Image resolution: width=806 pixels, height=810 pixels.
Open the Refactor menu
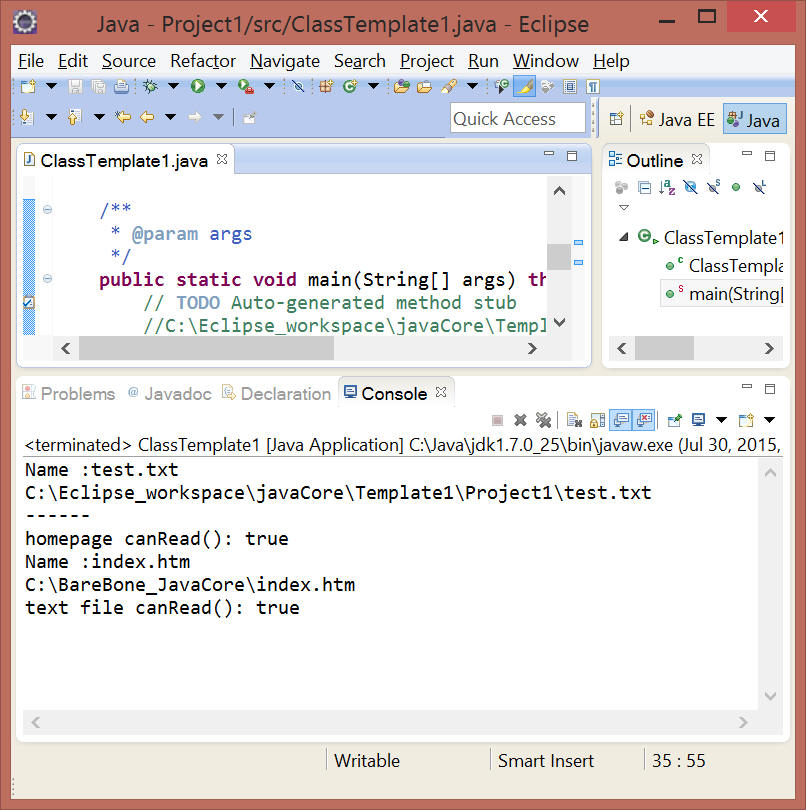pyautogui.click(x=203, y=61)
